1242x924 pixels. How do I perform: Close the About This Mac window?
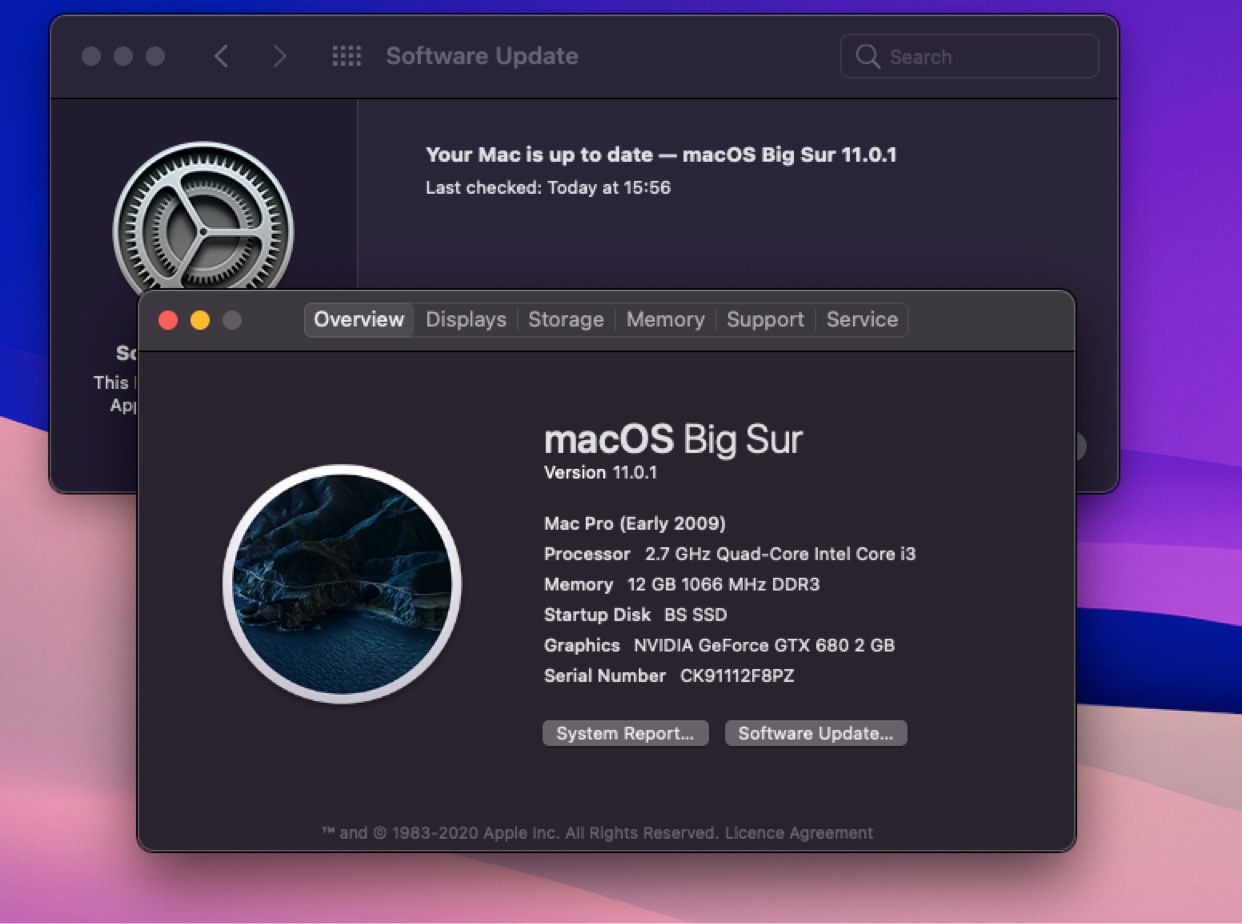(x=168, y=320)
